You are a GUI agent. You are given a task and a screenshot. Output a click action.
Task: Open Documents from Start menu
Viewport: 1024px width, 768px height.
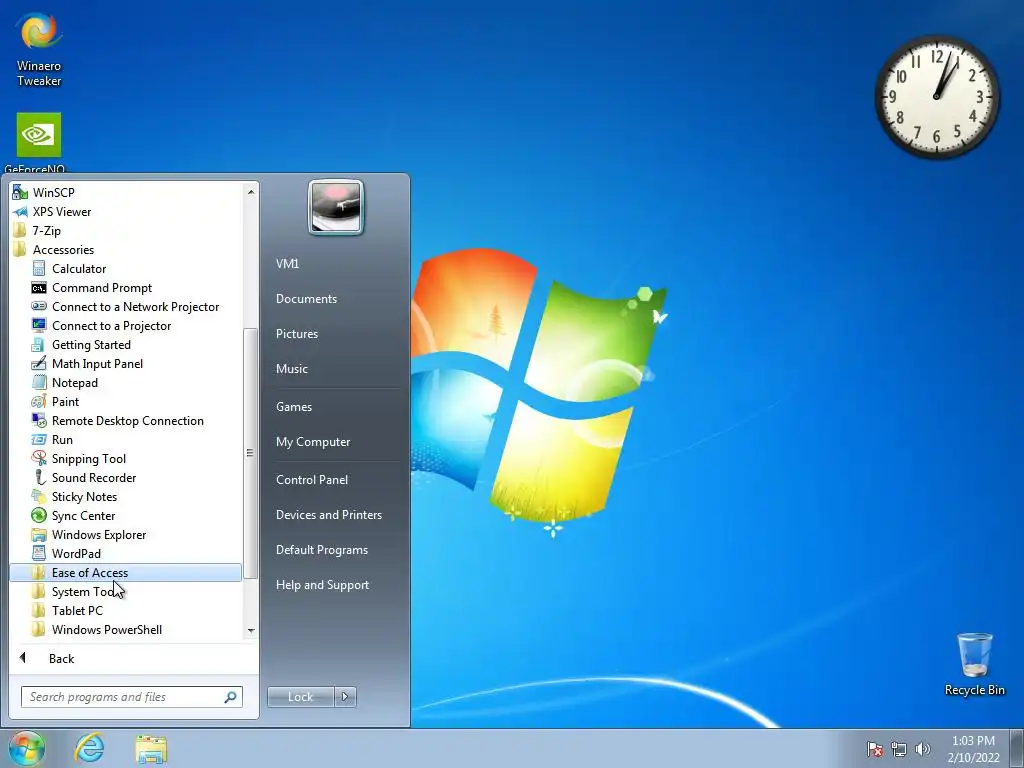pos(306,298)
